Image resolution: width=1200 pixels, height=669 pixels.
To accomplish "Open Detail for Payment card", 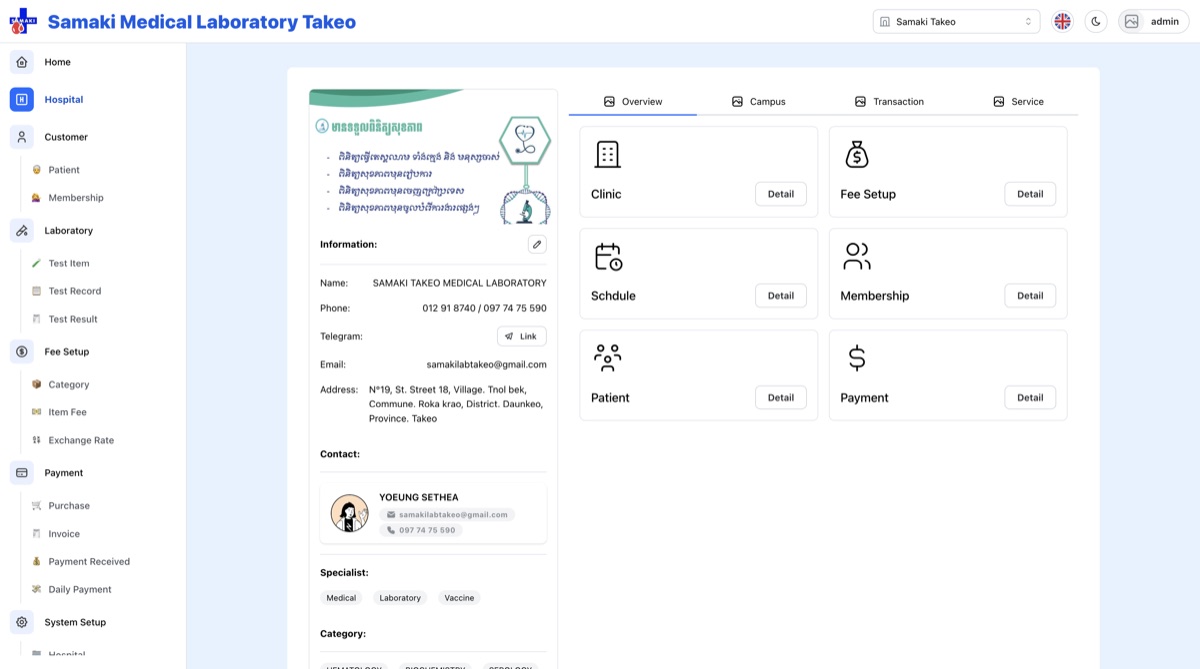I will [x=1030, y=397].
